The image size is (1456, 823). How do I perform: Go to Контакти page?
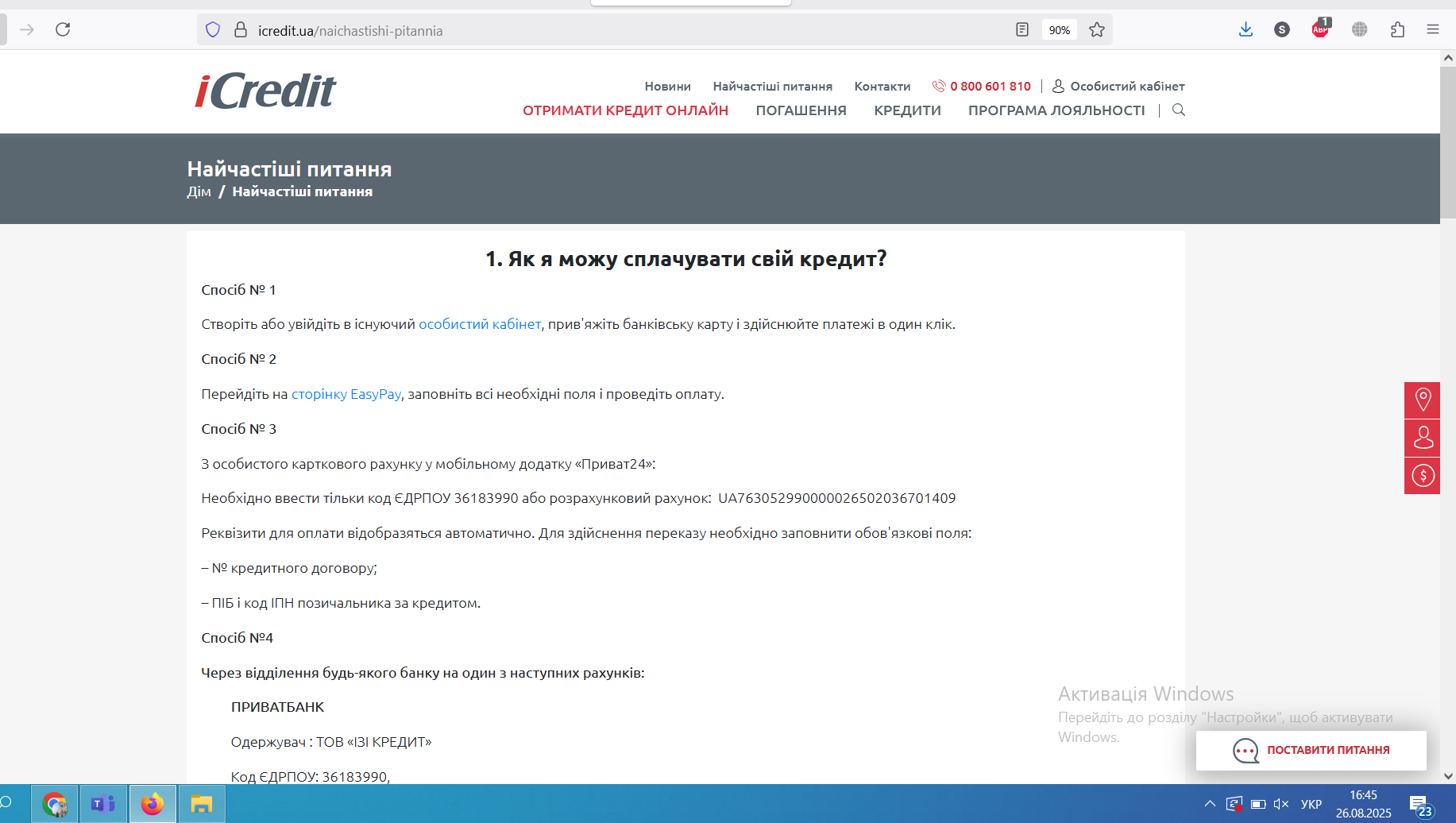(882, 86)
